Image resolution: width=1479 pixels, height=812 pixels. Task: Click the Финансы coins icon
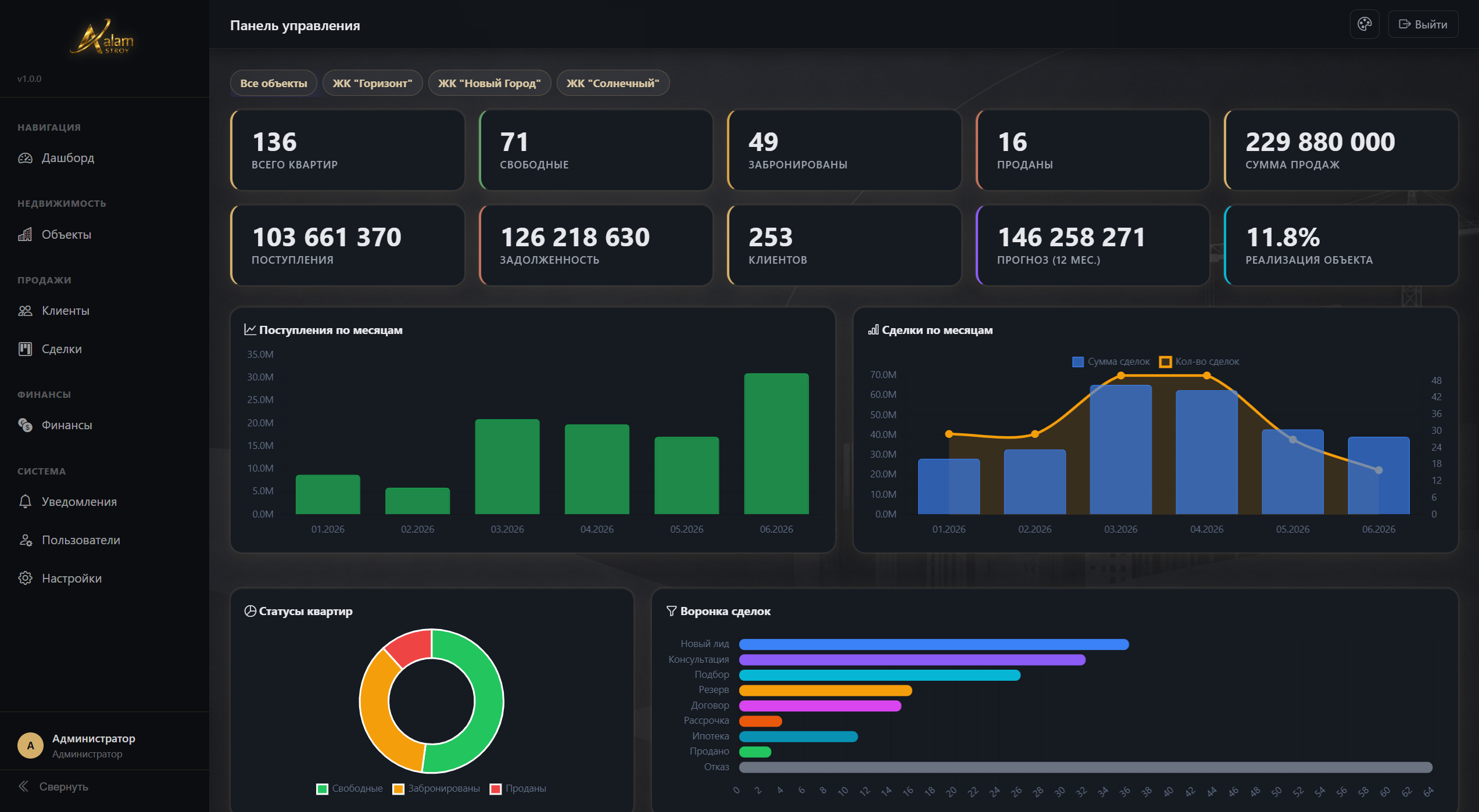(x=25, y=425)
